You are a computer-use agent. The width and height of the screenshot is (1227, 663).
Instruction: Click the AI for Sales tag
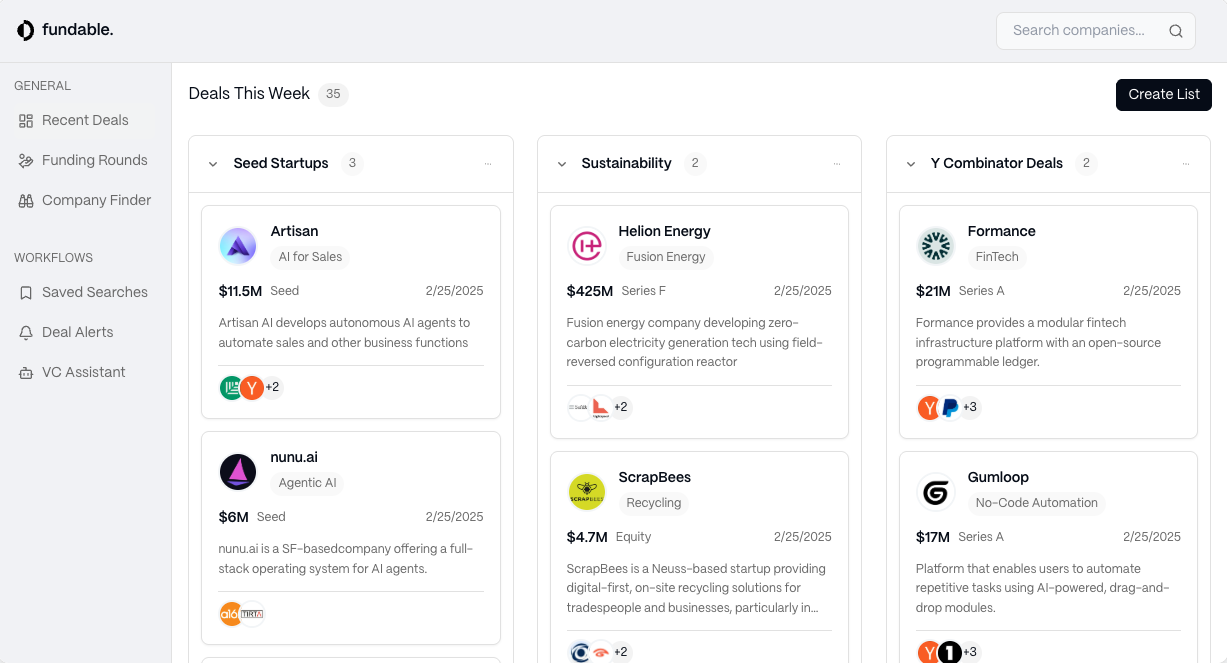click(x=310, y=257)
